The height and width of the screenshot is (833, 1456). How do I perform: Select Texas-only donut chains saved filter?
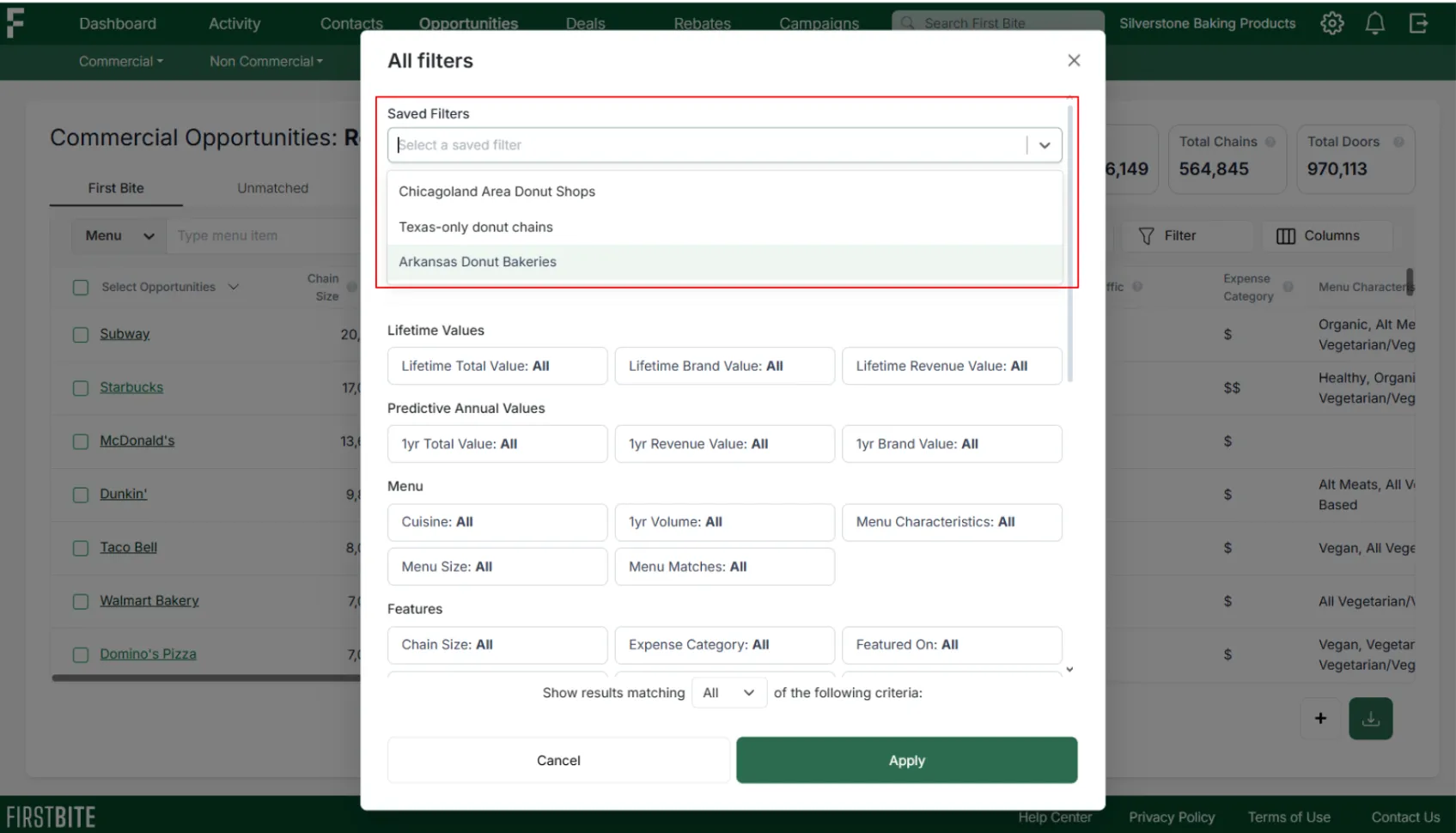click(725, 227)
